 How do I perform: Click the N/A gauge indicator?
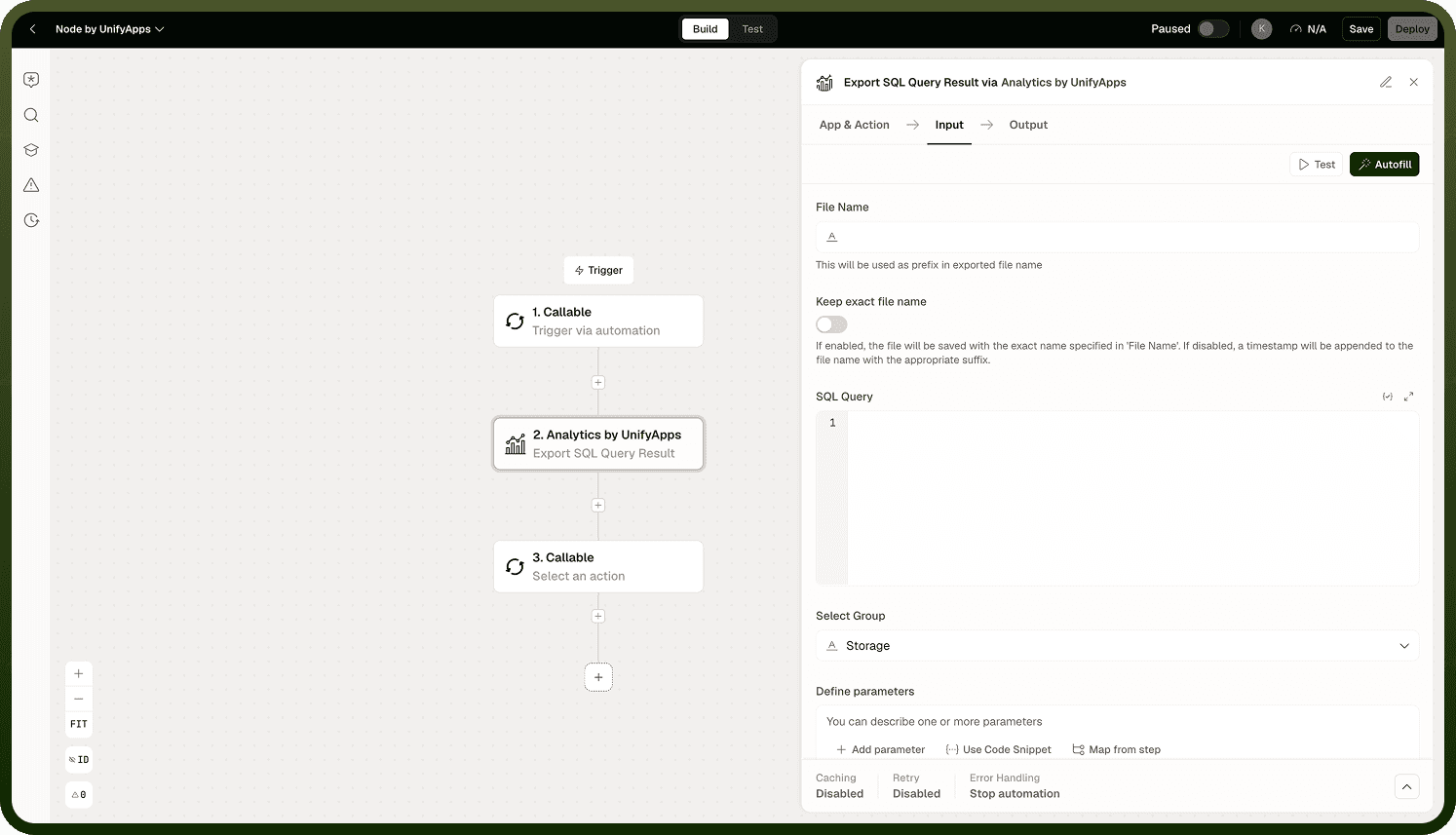1308,29
